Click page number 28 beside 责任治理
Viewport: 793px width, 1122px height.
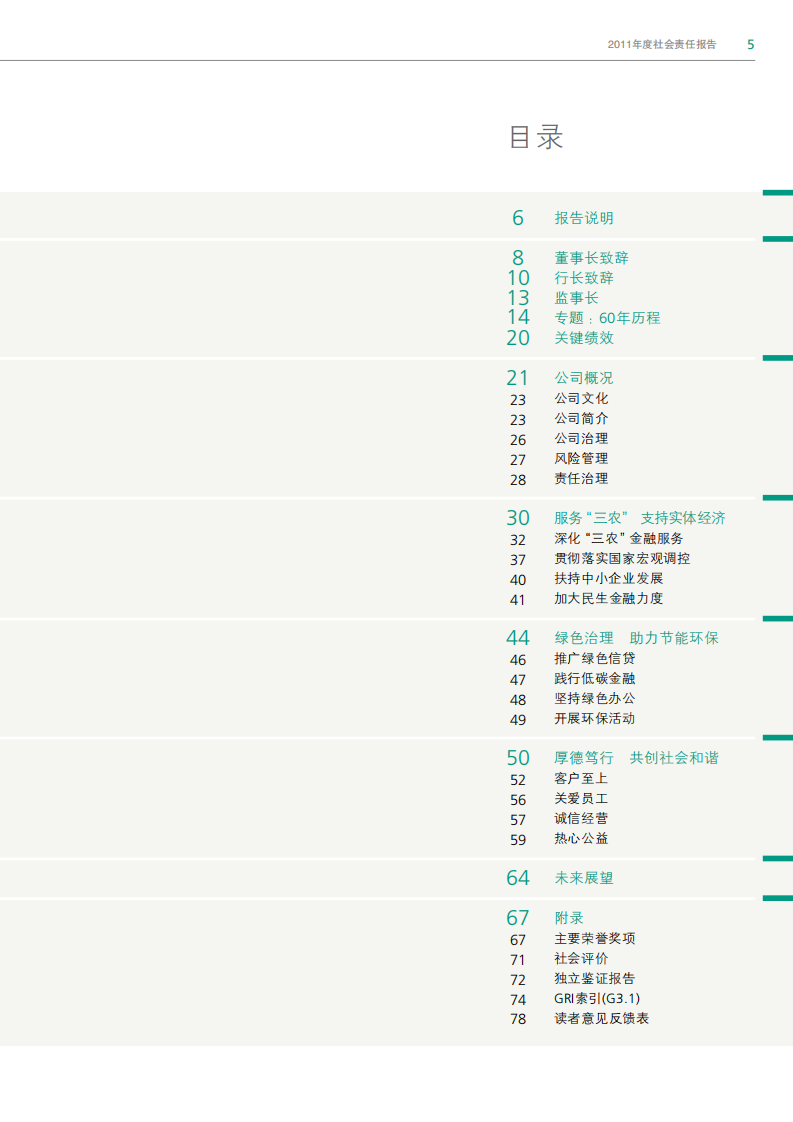click(518, 480)
